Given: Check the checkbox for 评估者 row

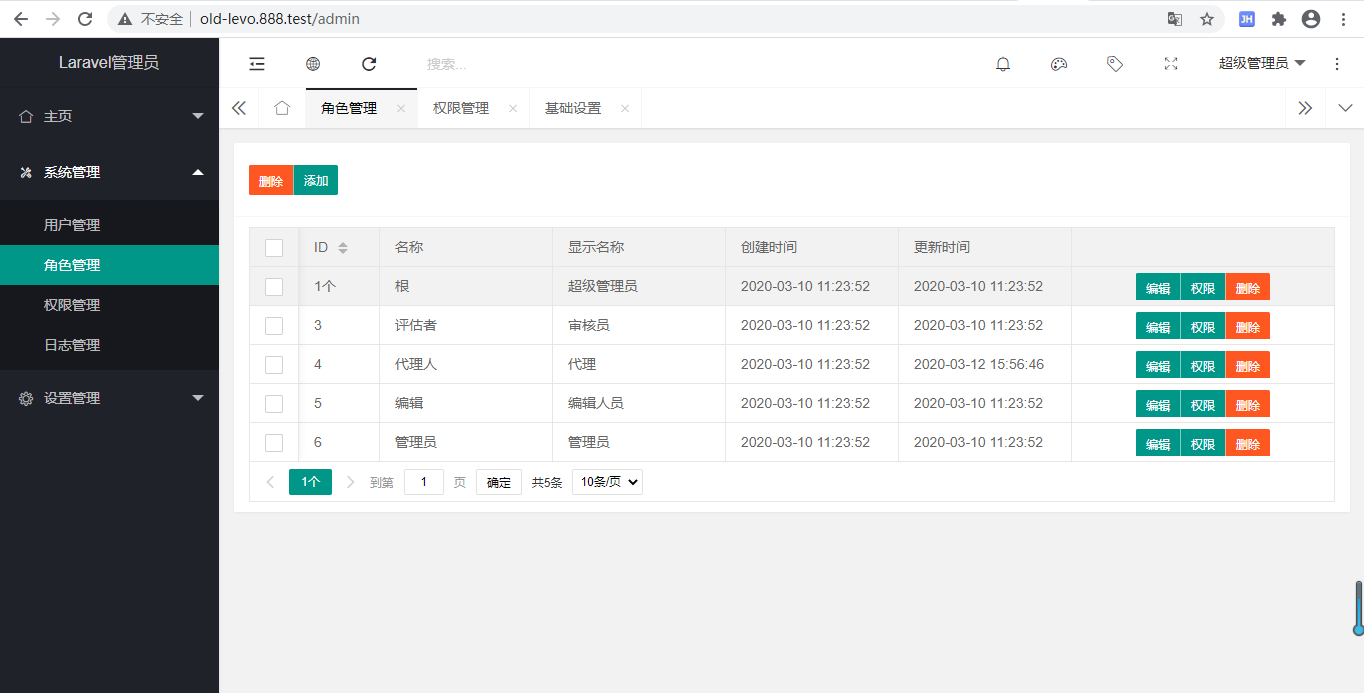Looking at the screenshot, I should point(274,326).
